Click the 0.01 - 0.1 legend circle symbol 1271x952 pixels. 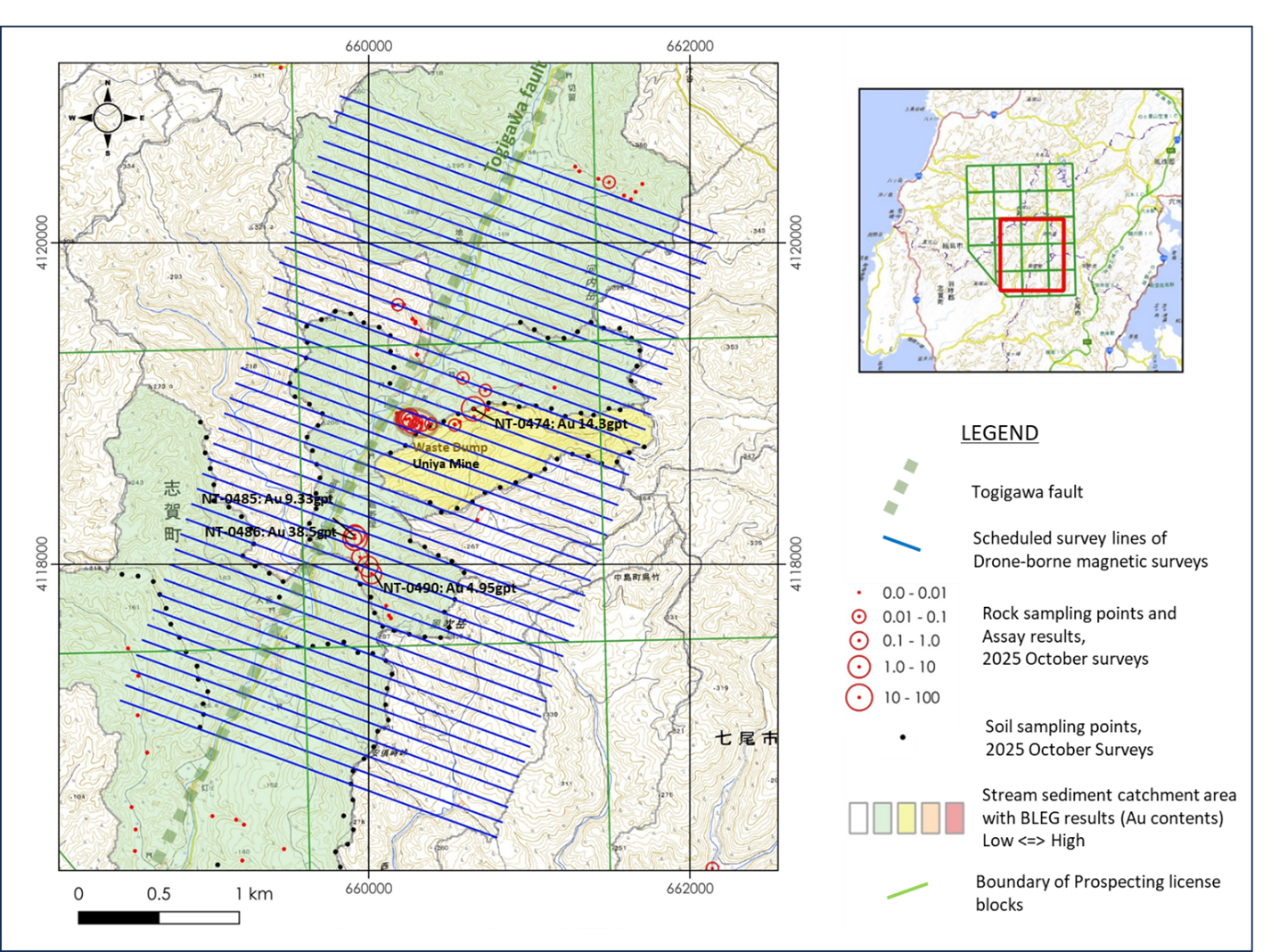click(859, 617)
